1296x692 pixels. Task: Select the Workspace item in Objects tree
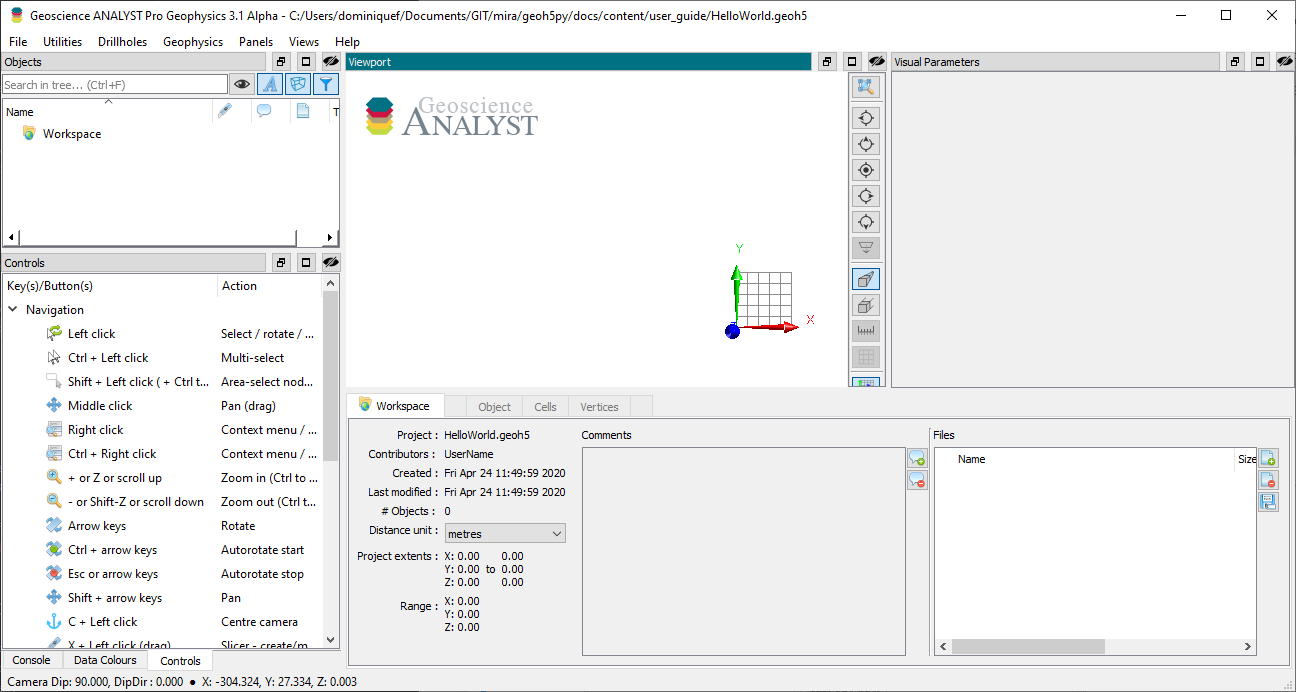[71, 134]
